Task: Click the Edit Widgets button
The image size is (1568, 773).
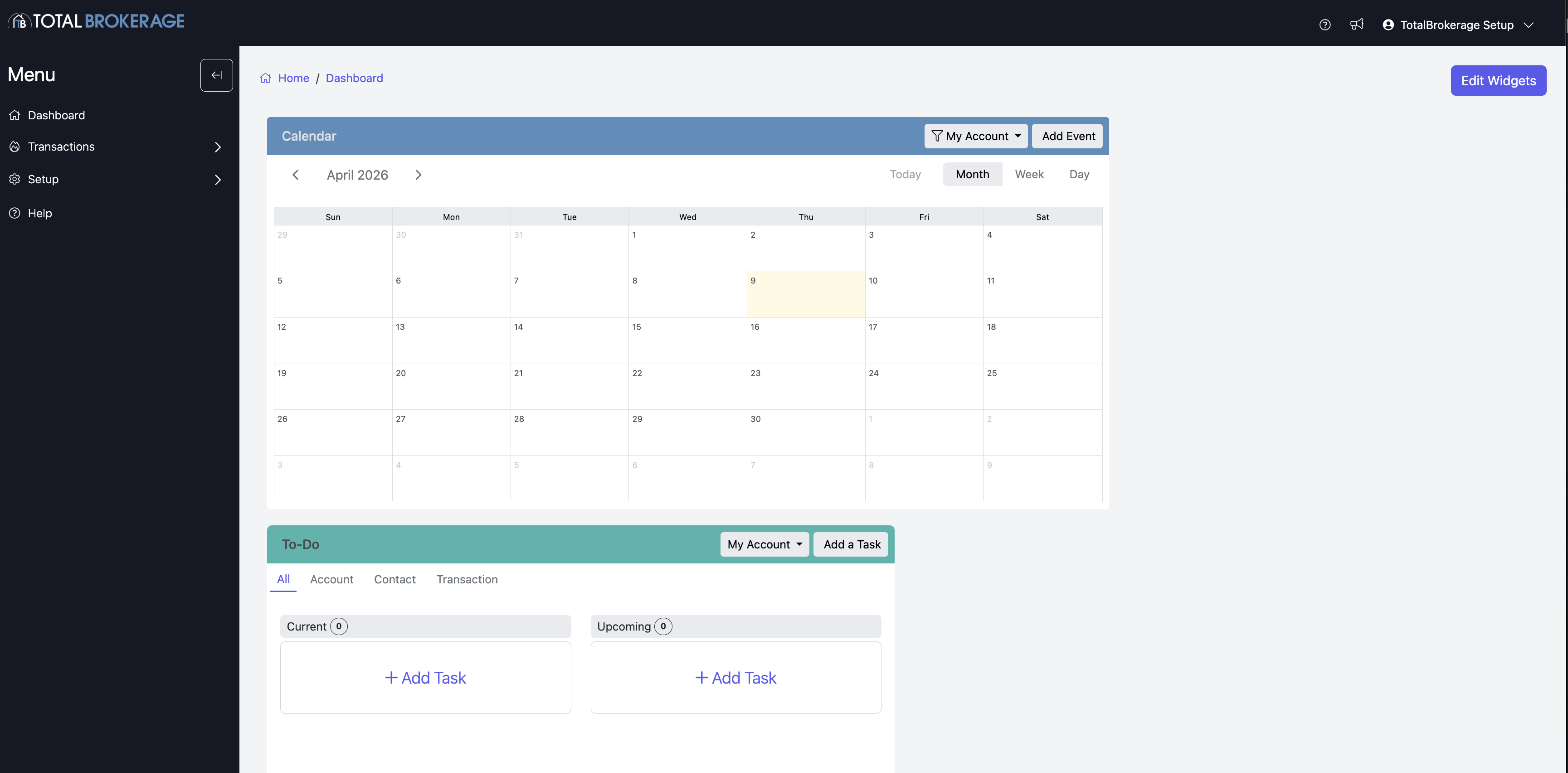Action: pos(1498,80)
